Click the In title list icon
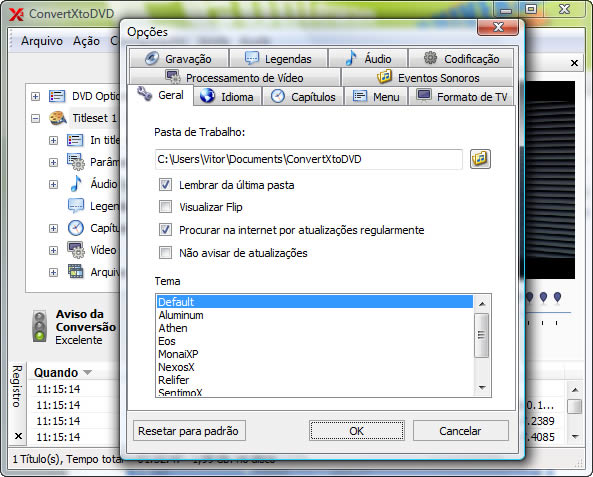 coord(75,140)
